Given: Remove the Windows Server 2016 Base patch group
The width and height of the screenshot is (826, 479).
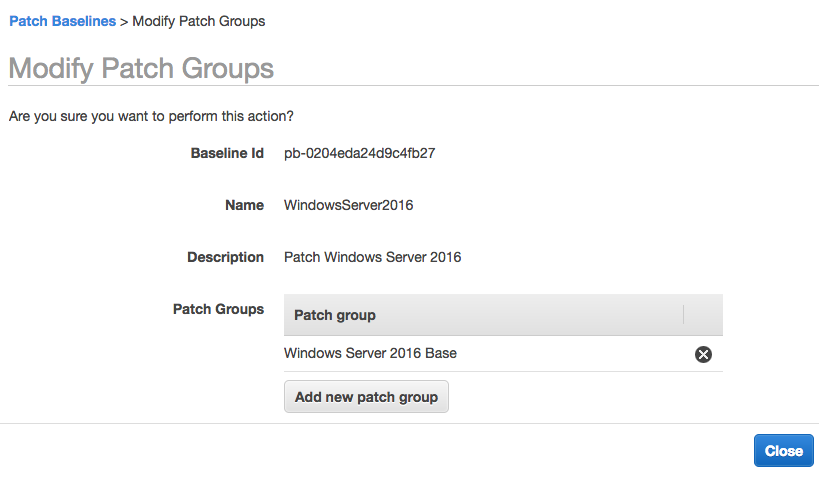Looking at the screenshot, I should (703, 354).
